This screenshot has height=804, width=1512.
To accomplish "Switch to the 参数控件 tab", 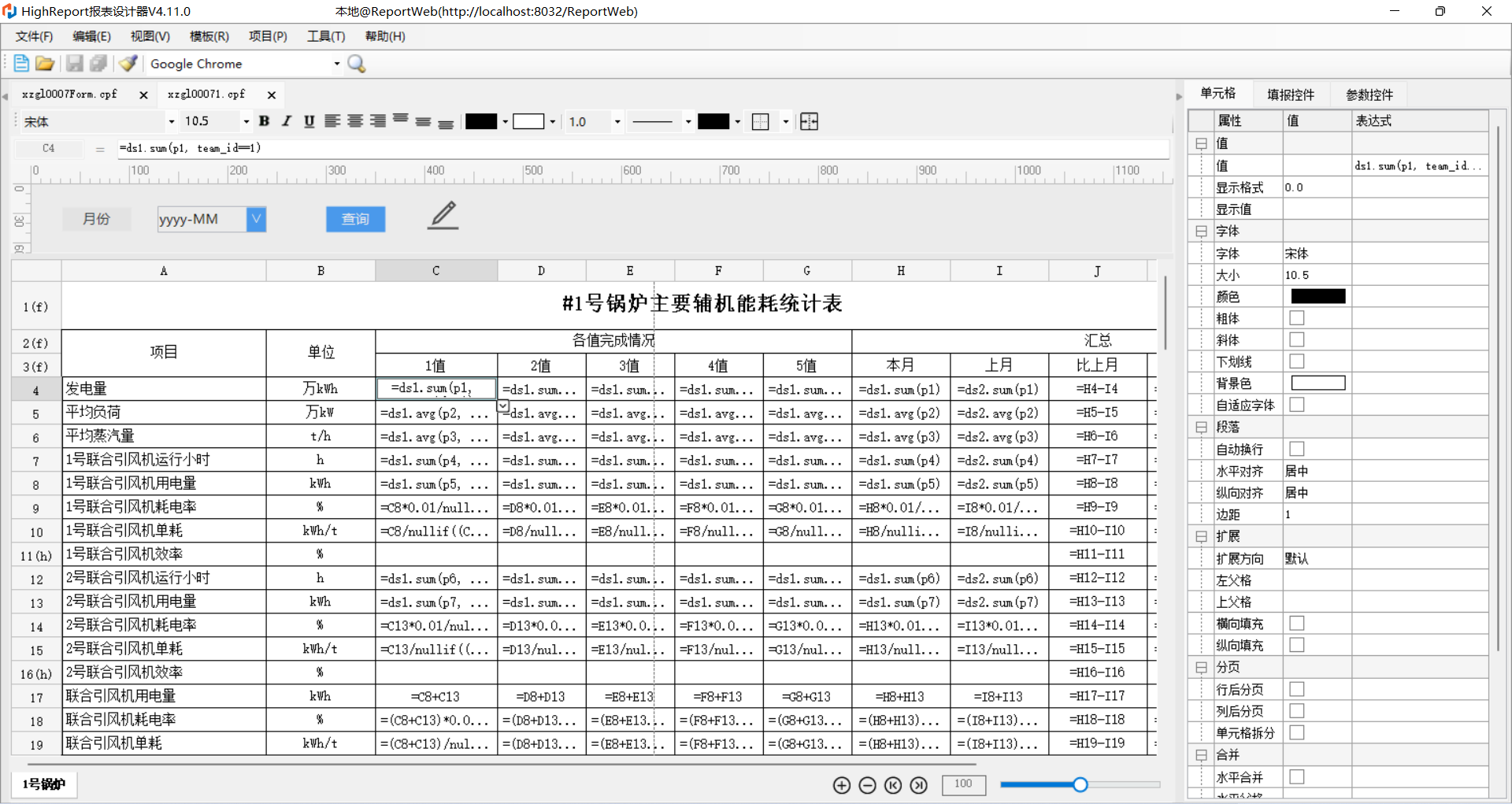I will (1369, 94).
